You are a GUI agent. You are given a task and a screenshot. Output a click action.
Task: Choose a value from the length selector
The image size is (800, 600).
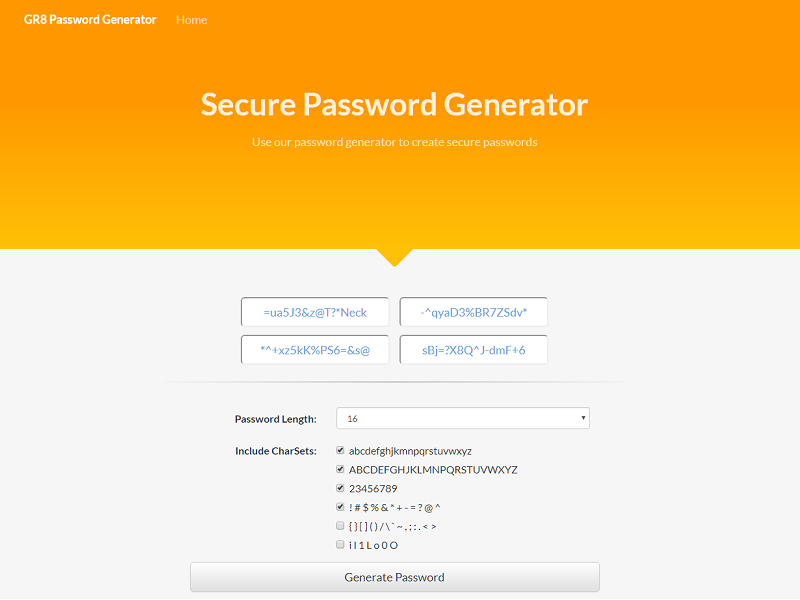pyautogui.click(x=463, y=418)
